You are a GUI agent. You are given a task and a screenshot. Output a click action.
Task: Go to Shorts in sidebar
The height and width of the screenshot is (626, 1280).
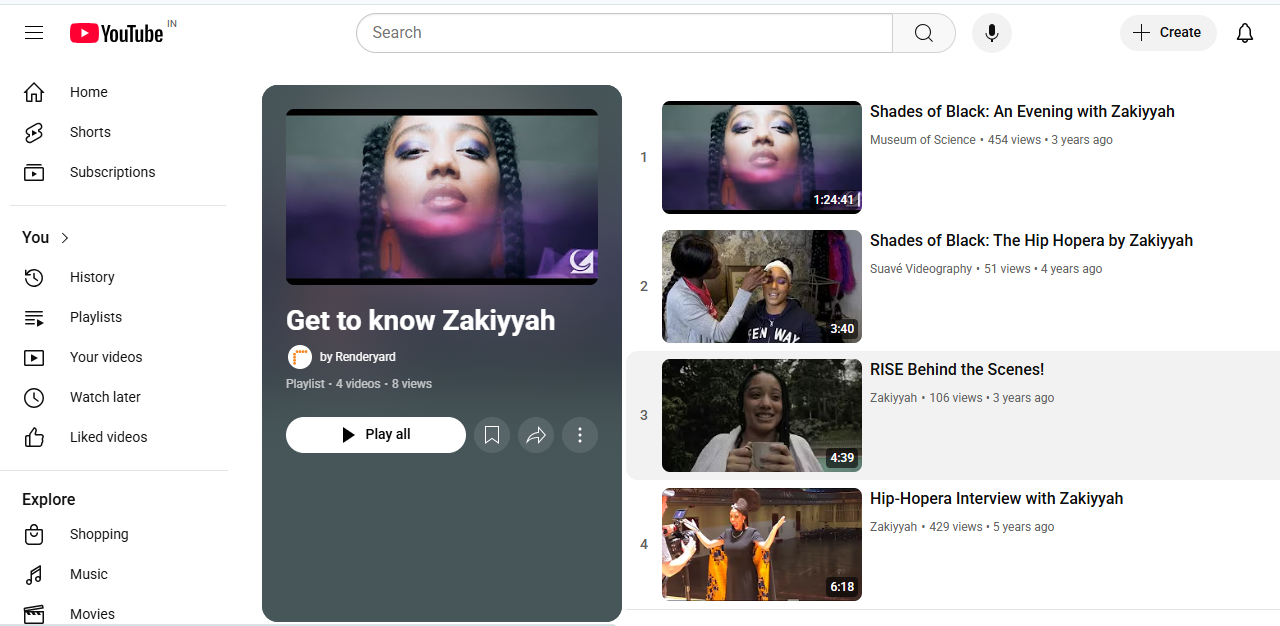click(90, 132)
